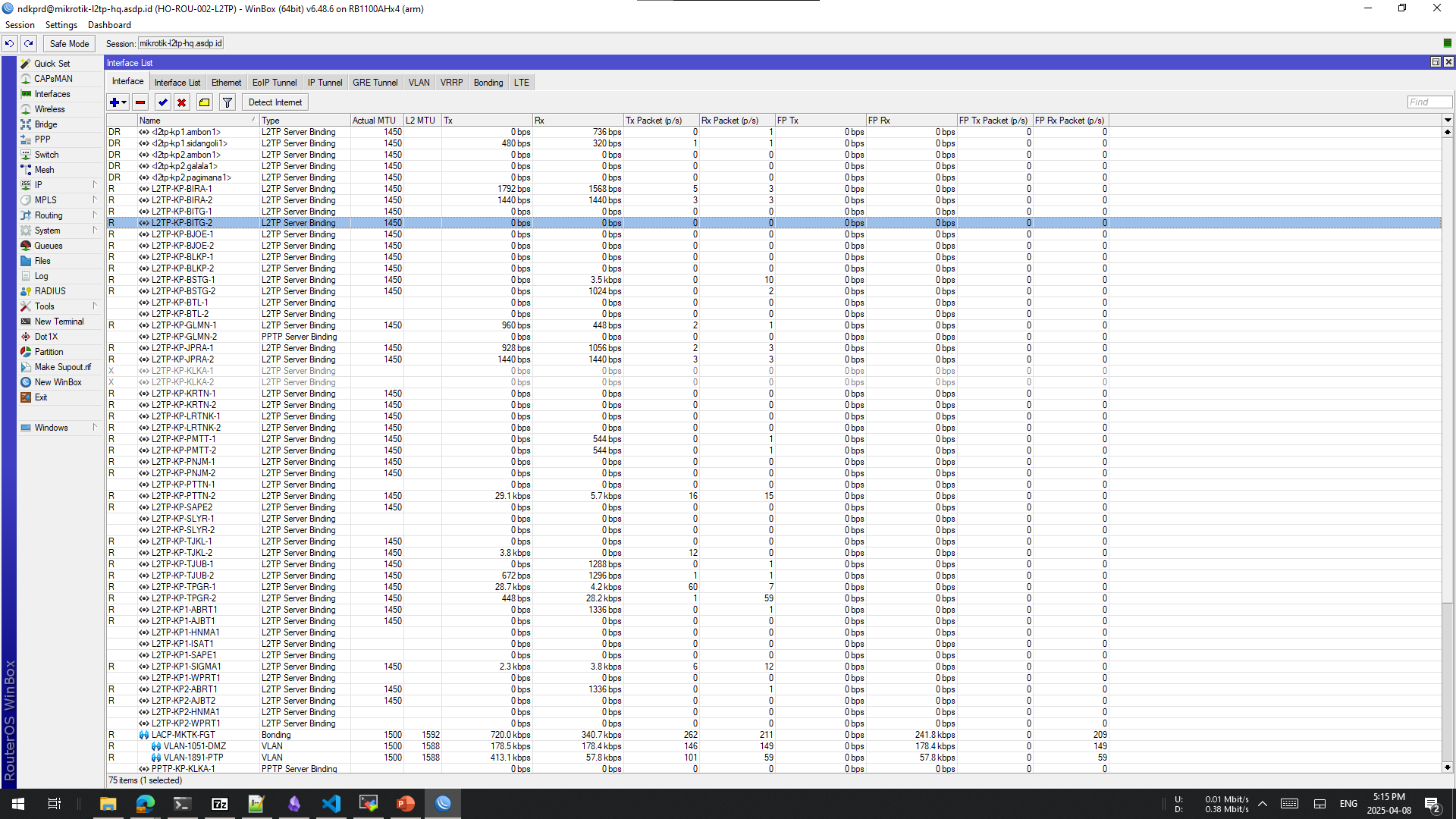Click the Add interface plus button
This screenshot has width=1456, height=819.
[x=115, y=102]
